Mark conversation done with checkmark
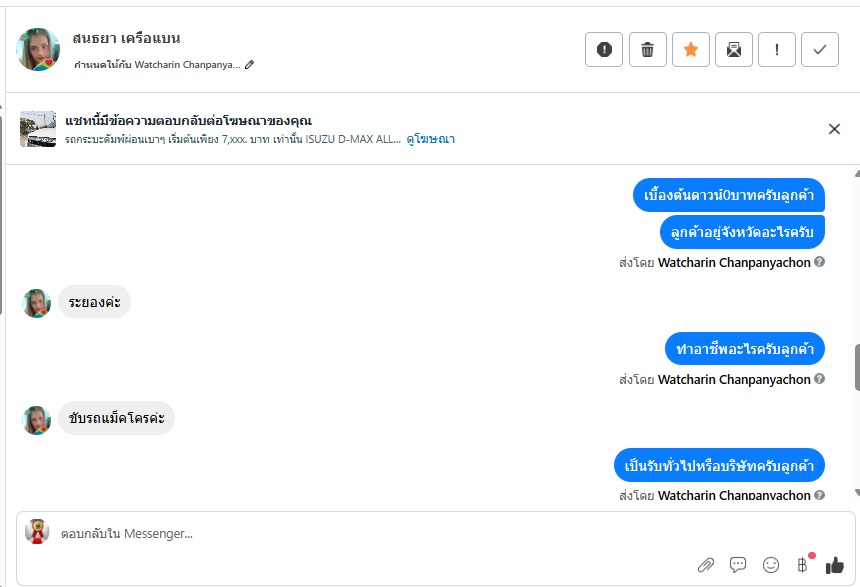Viewport: 860px width, 587px height. [820, 49]
